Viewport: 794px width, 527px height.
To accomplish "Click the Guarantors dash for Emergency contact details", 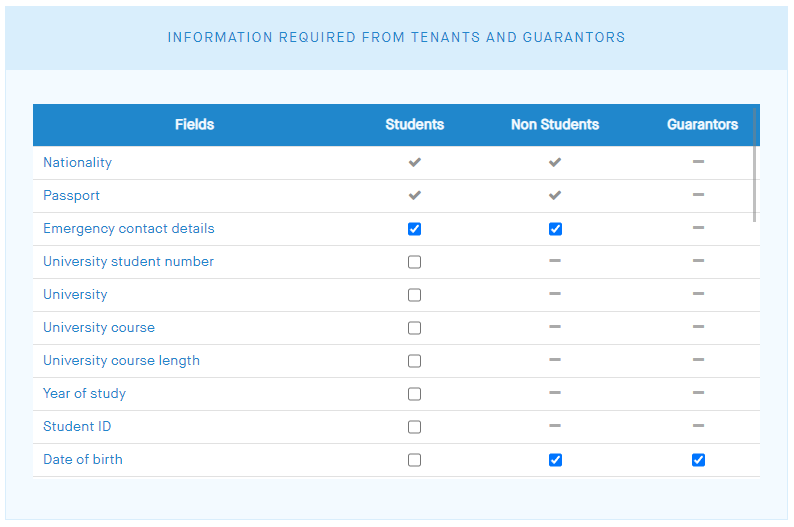I will 698,228.
